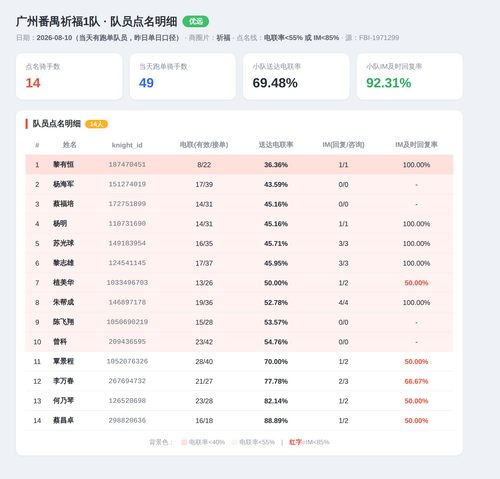
Task: Select rider name 杨海军 in row 2
Action: click(63, 184)
